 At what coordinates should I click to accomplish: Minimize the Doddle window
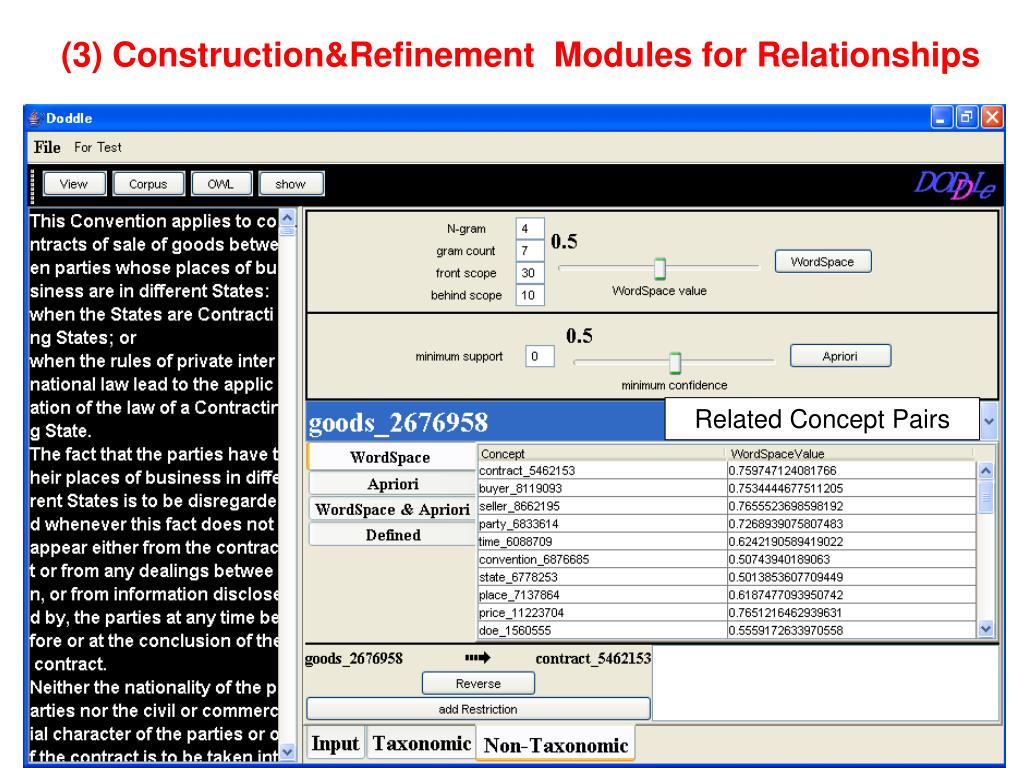pyautogui.click(x=941, y=118)
